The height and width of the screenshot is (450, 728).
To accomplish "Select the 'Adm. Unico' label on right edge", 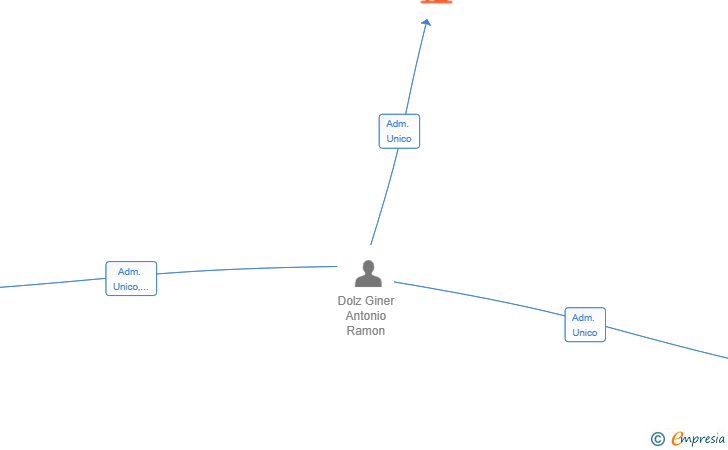I will [585, 325].
